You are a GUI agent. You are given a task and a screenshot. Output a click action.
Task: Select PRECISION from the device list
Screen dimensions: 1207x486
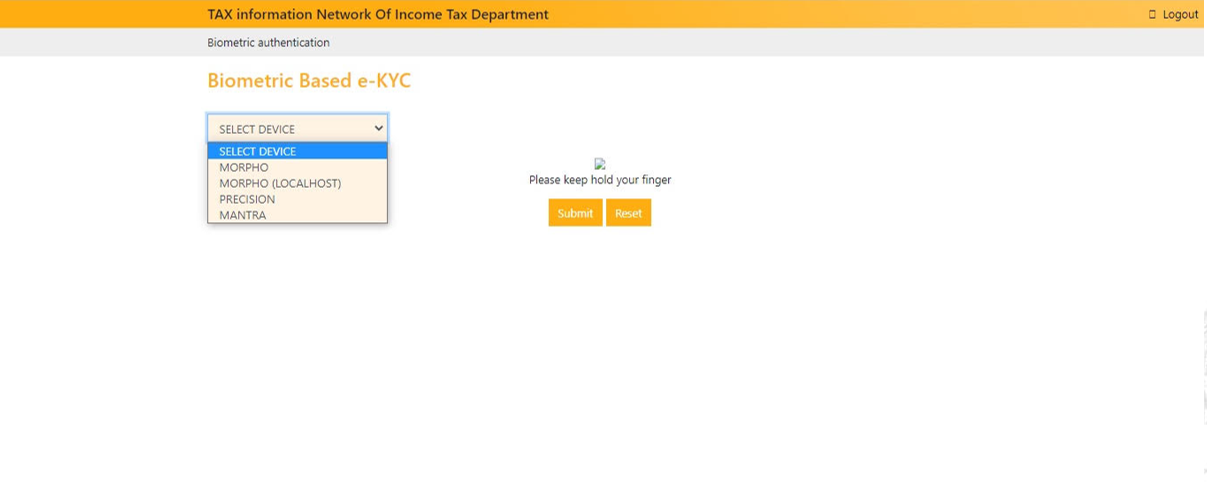pos(297,199)
